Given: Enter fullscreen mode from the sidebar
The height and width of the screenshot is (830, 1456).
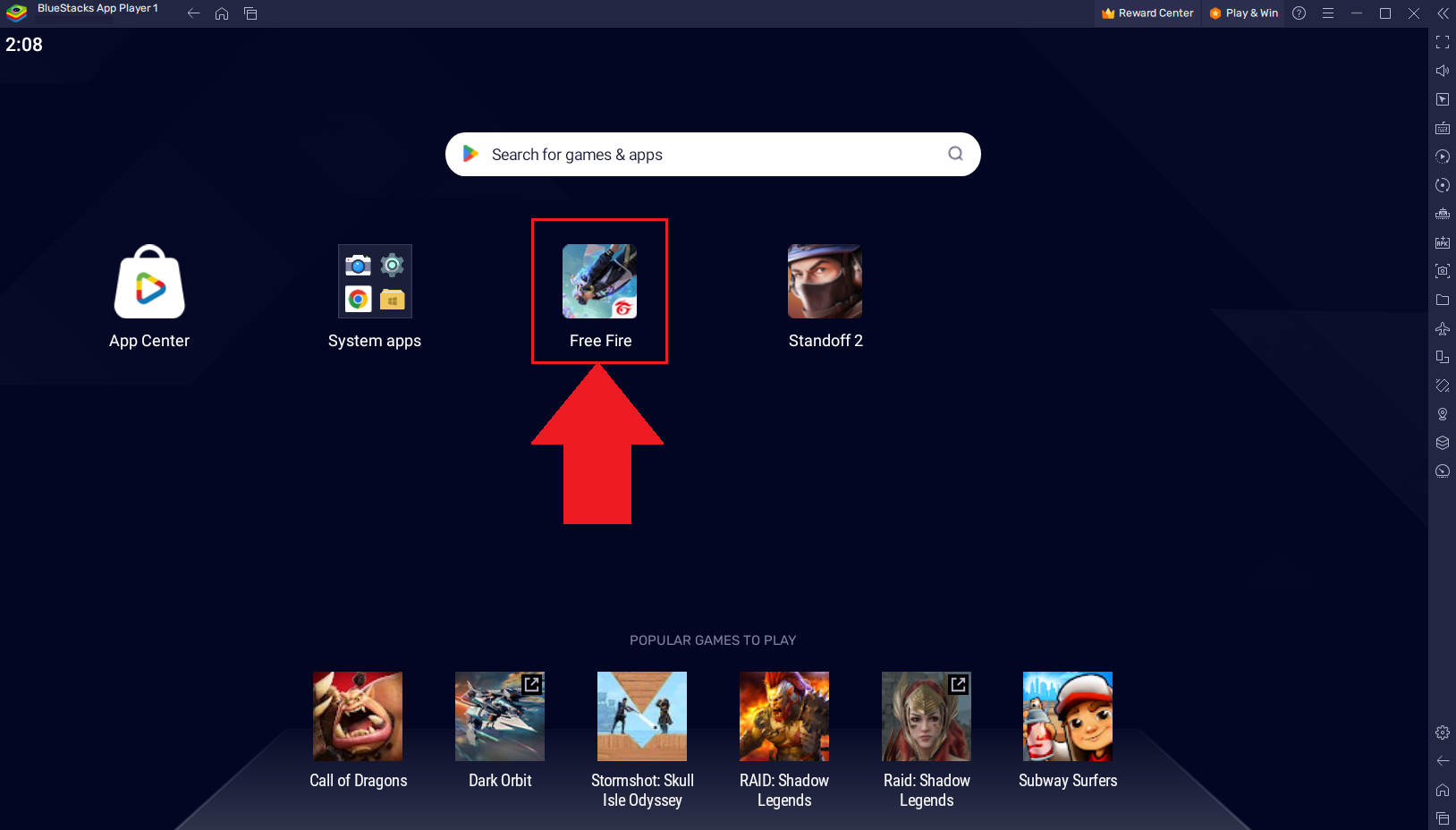Looking at the screenshot, I should click(1442, 42).
